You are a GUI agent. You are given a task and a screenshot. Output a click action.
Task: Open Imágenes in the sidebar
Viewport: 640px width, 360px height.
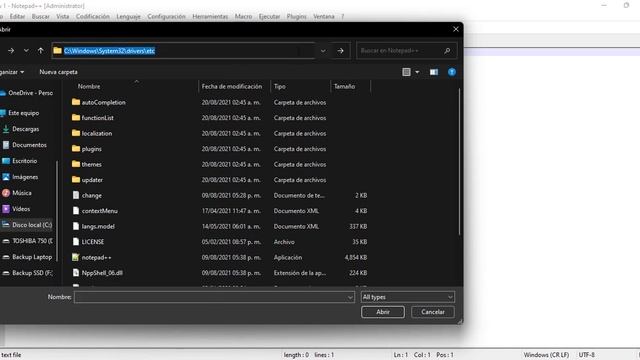[24, 177]
